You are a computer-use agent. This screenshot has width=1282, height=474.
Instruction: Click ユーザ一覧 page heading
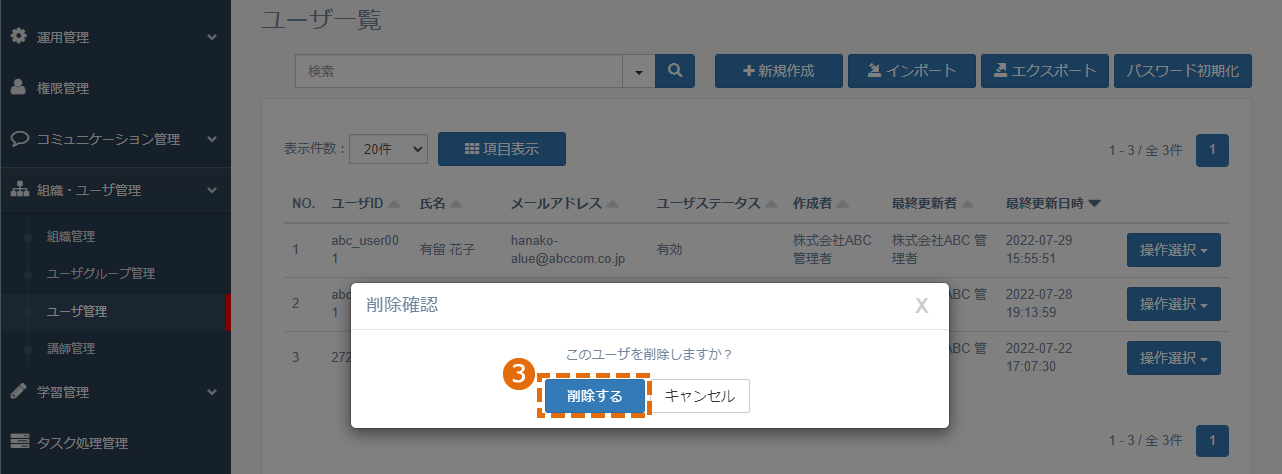pos(321,19)
